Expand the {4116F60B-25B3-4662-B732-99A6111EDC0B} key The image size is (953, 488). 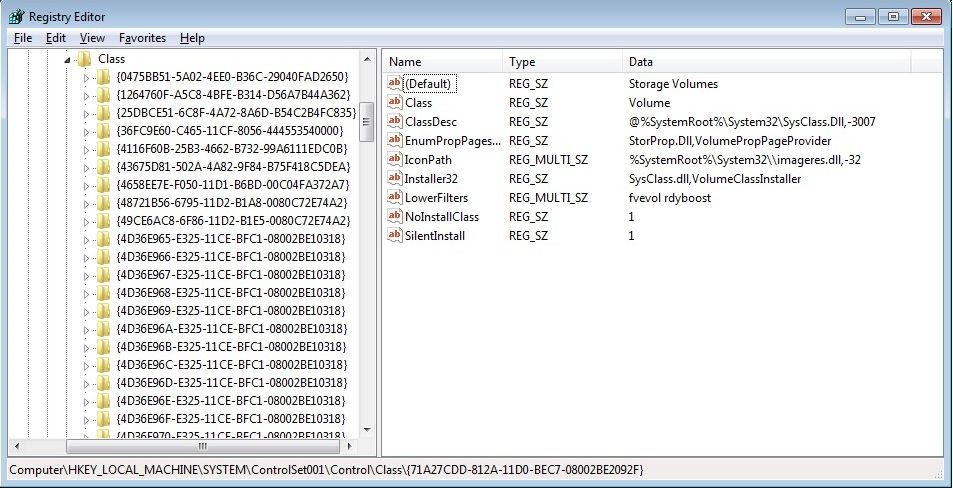click(x=86, y=149)
